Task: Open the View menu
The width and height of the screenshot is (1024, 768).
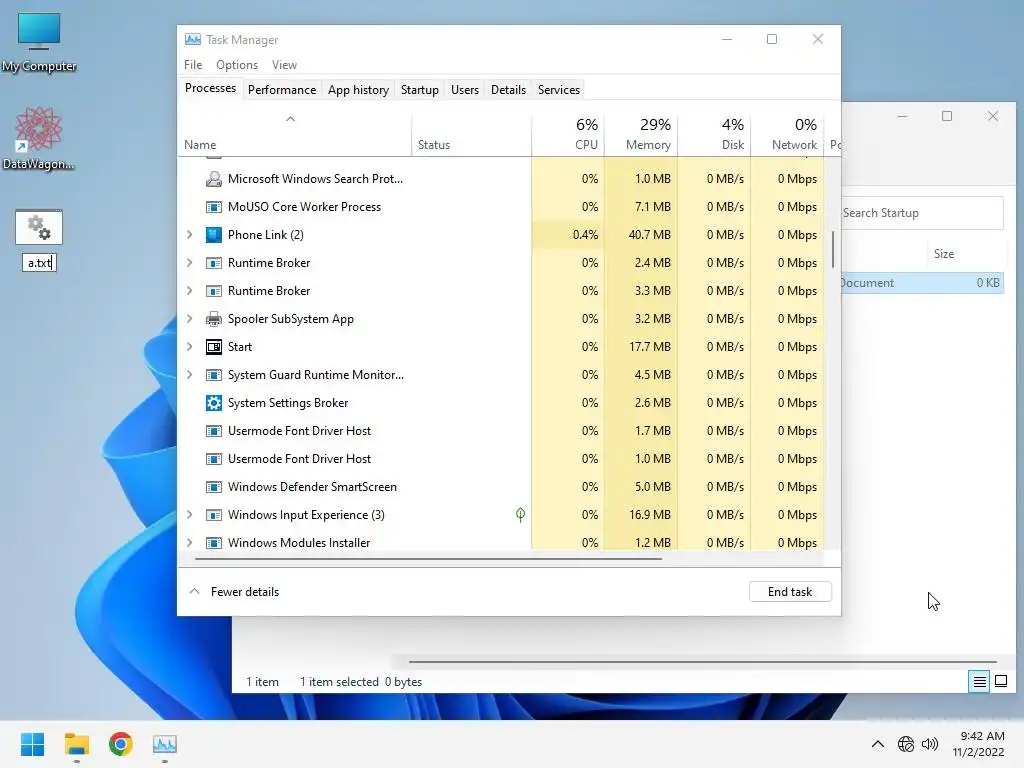Action: (284, 65)
